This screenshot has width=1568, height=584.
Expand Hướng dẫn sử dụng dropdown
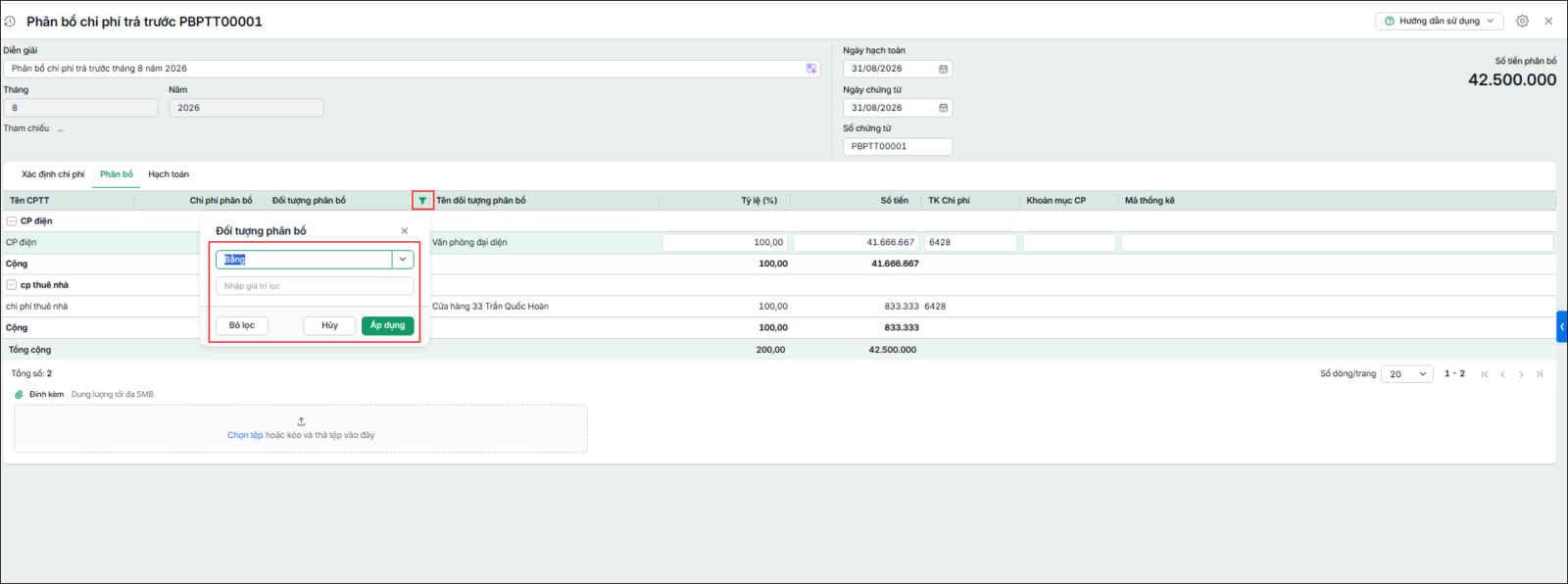(1439, 21)
